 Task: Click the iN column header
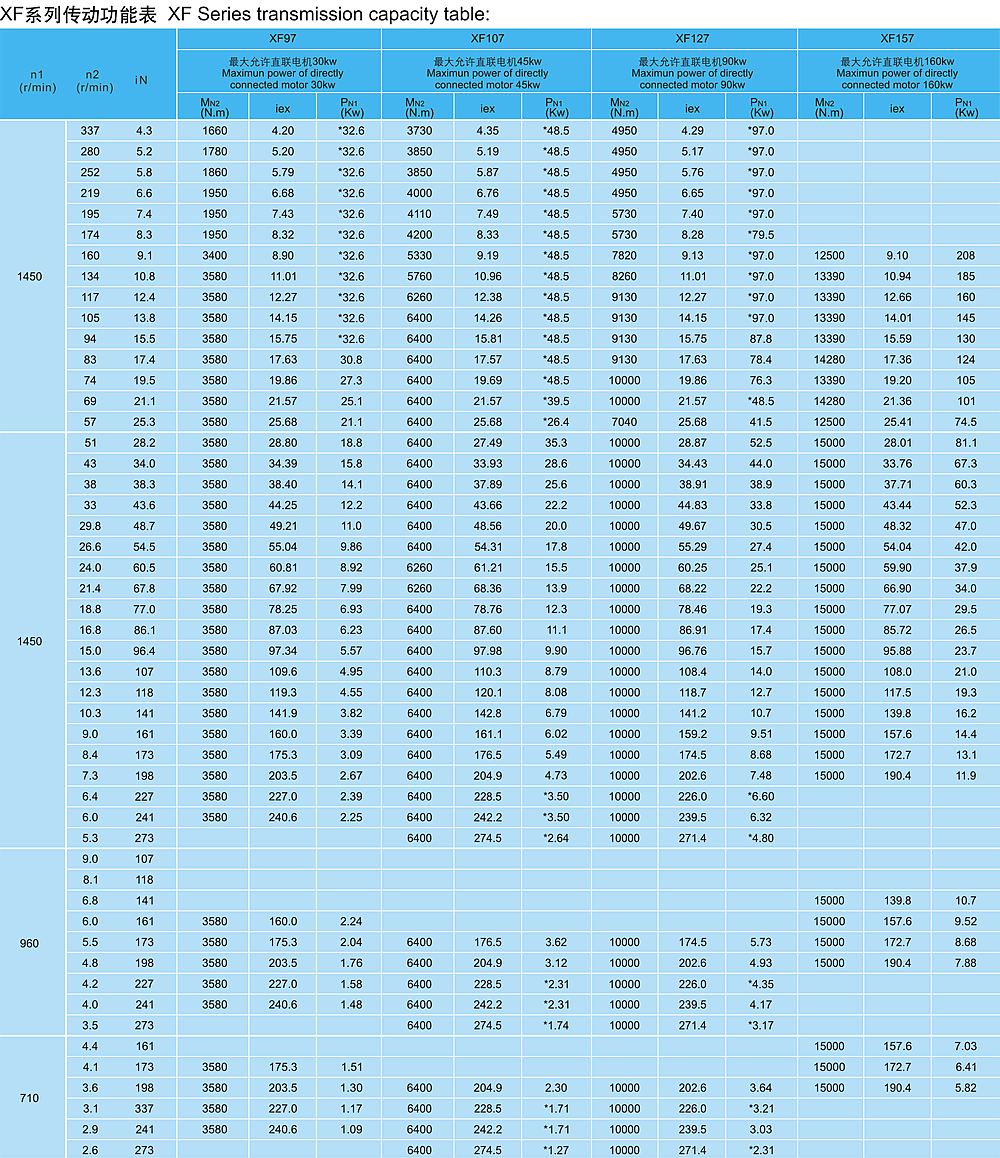point(141,80)
